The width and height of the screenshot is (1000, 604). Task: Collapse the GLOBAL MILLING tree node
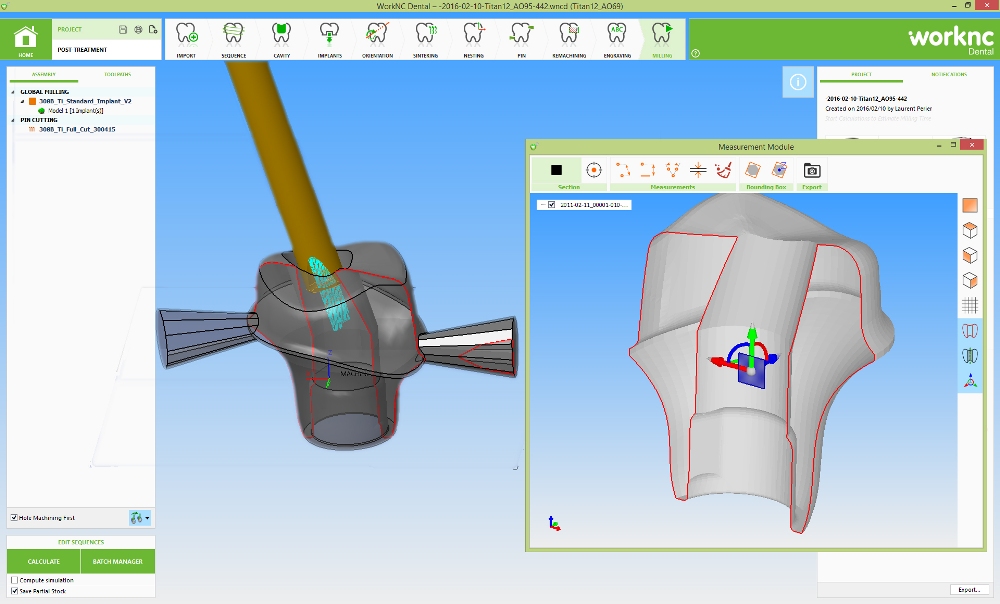[x=13, y=92]
